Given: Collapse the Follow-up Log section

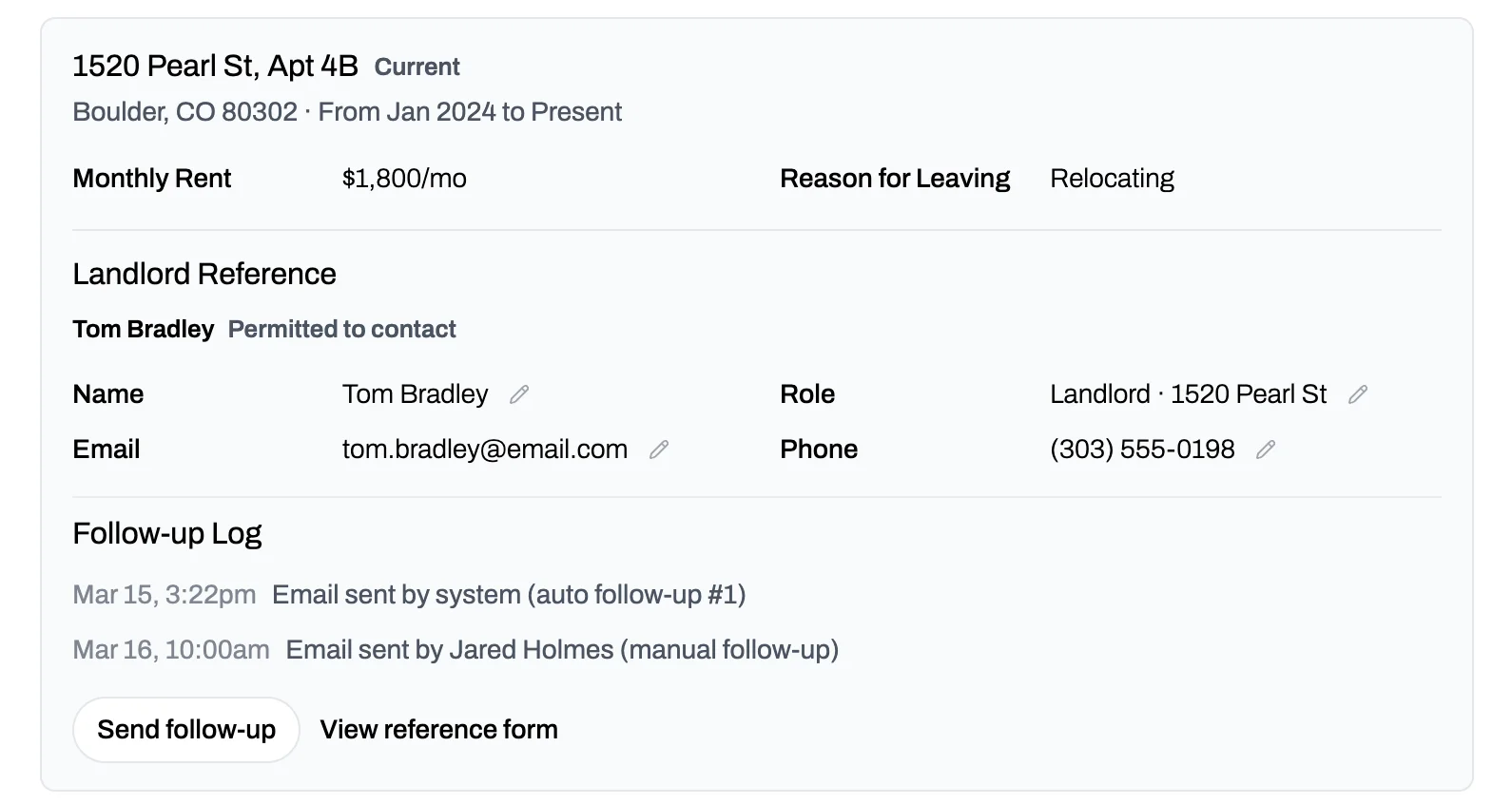Looking at the screenshot, I should [x=166, y=533].
